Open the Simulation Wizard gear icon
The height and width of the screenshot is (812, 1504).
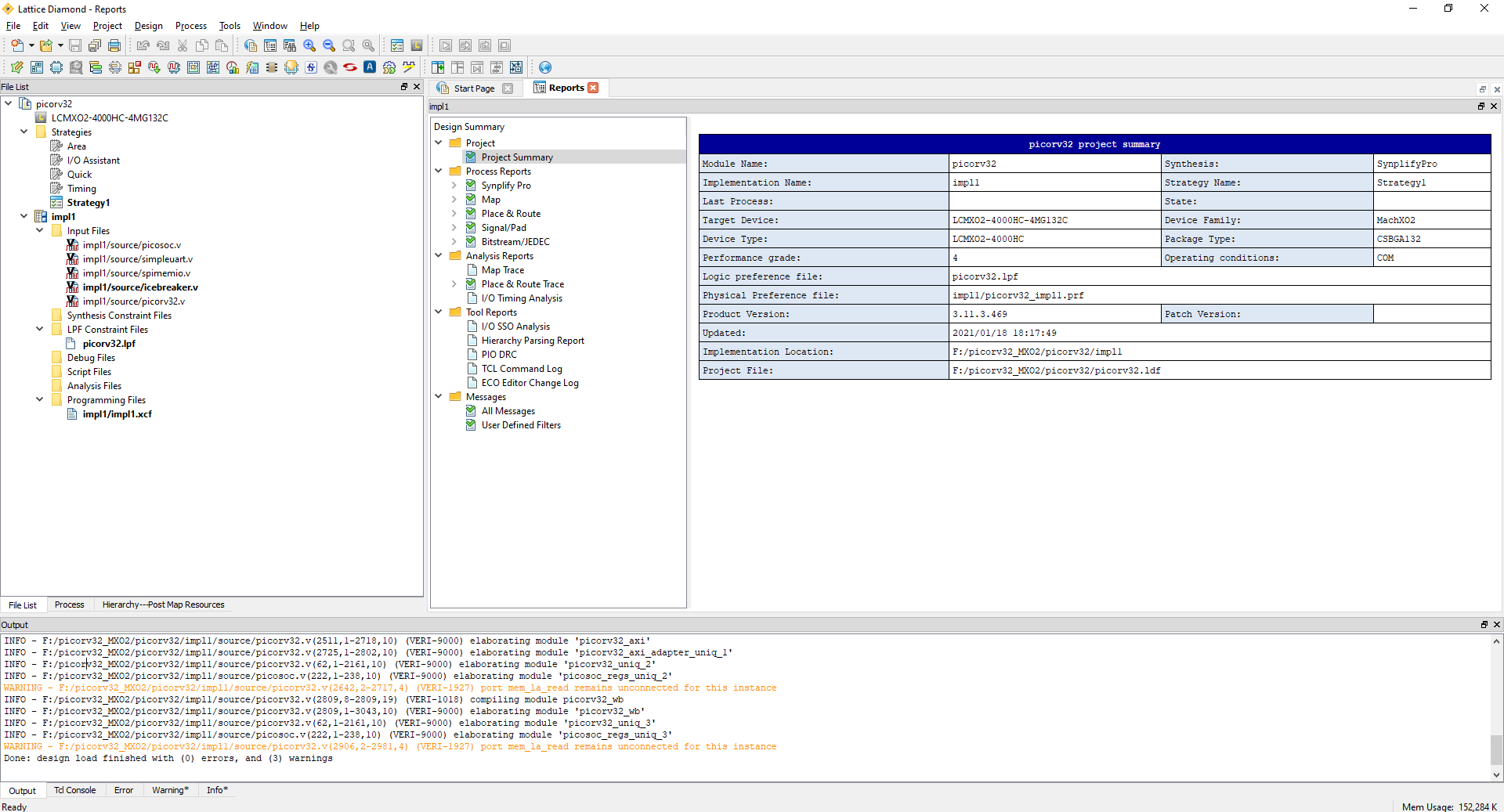point(389,67)
